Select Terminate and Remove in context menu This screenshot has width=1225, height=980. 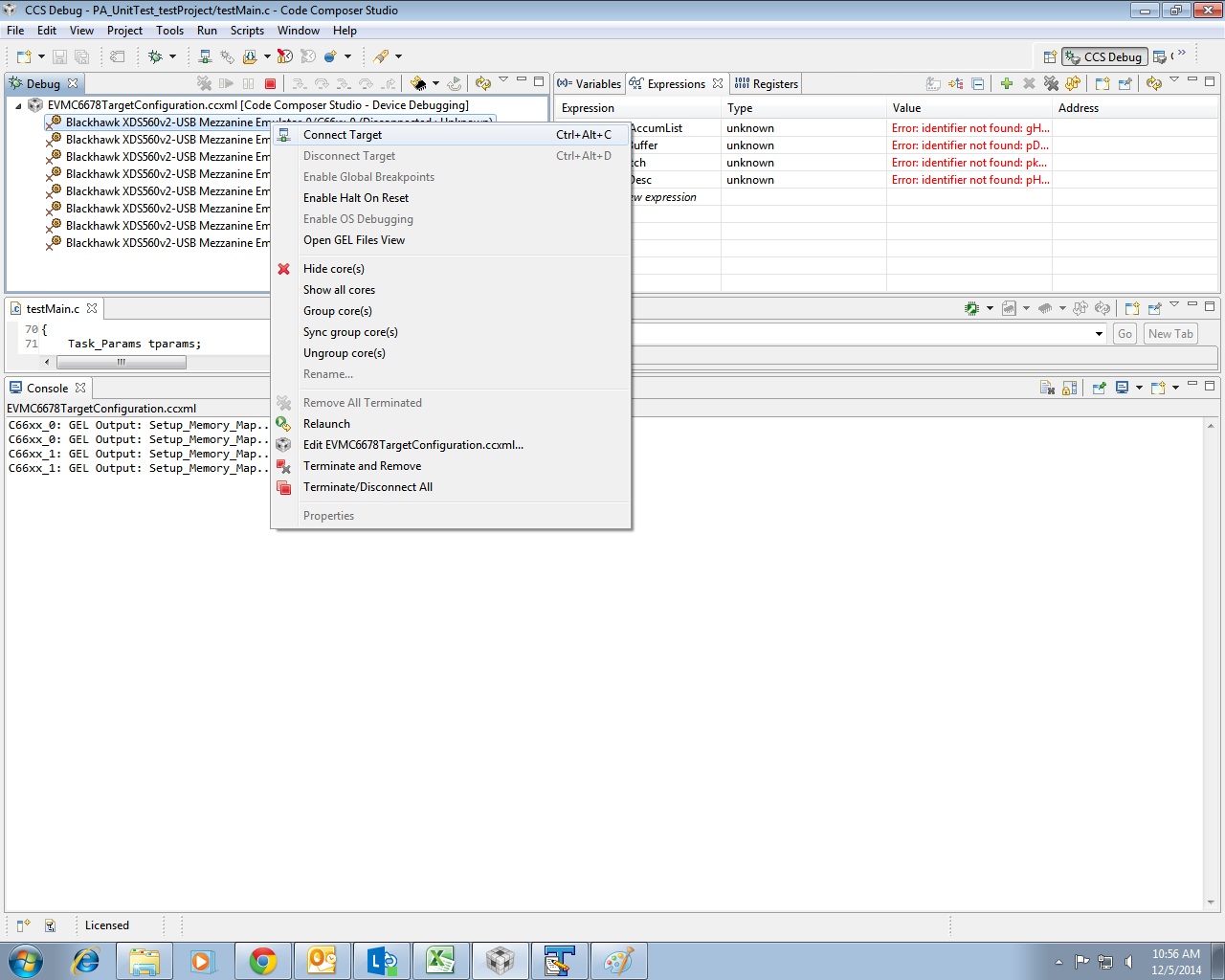pyautogui.click(x=451, y=466)
